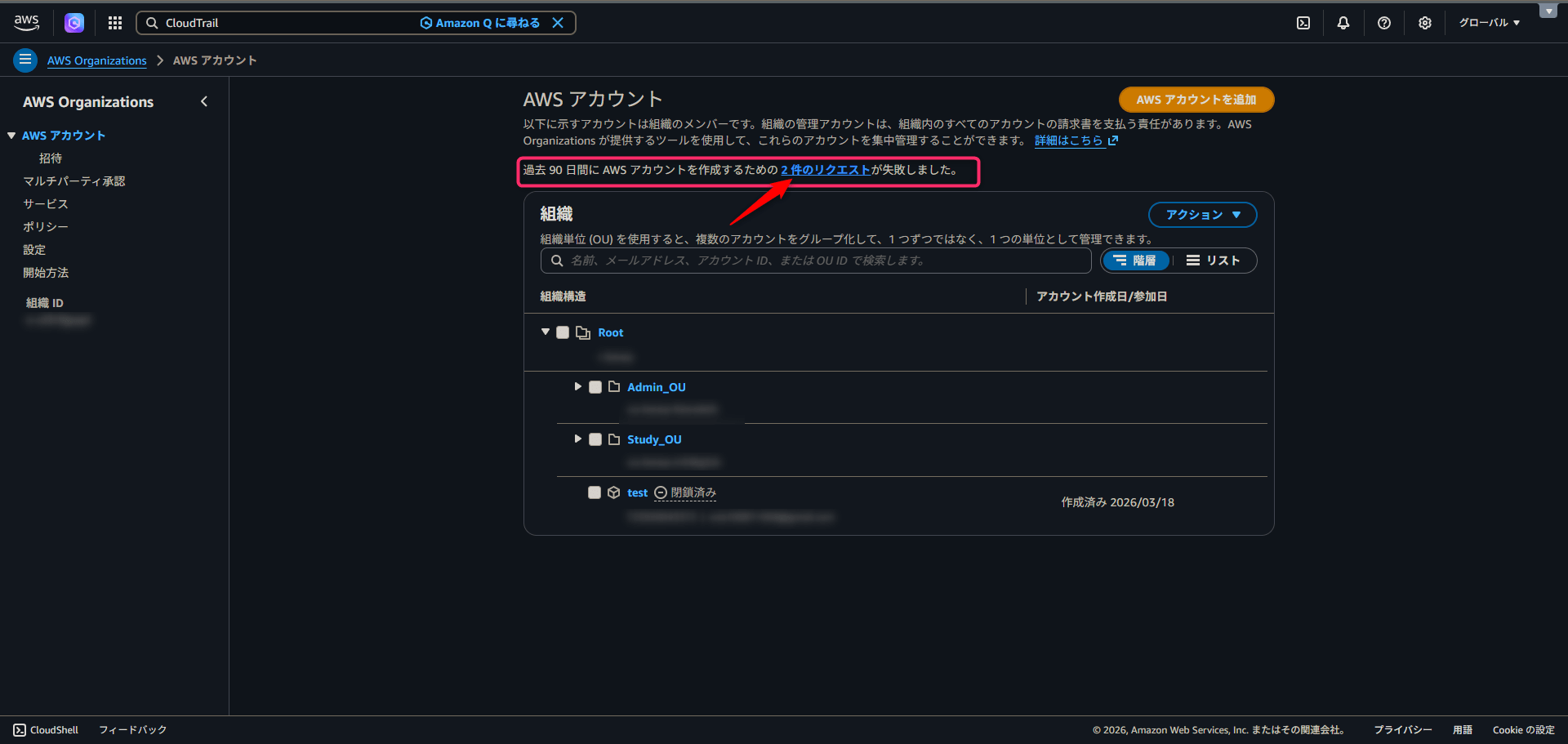
Task: Click the アカウント作成日/参加日 column header
Action: coord(1102,296)
